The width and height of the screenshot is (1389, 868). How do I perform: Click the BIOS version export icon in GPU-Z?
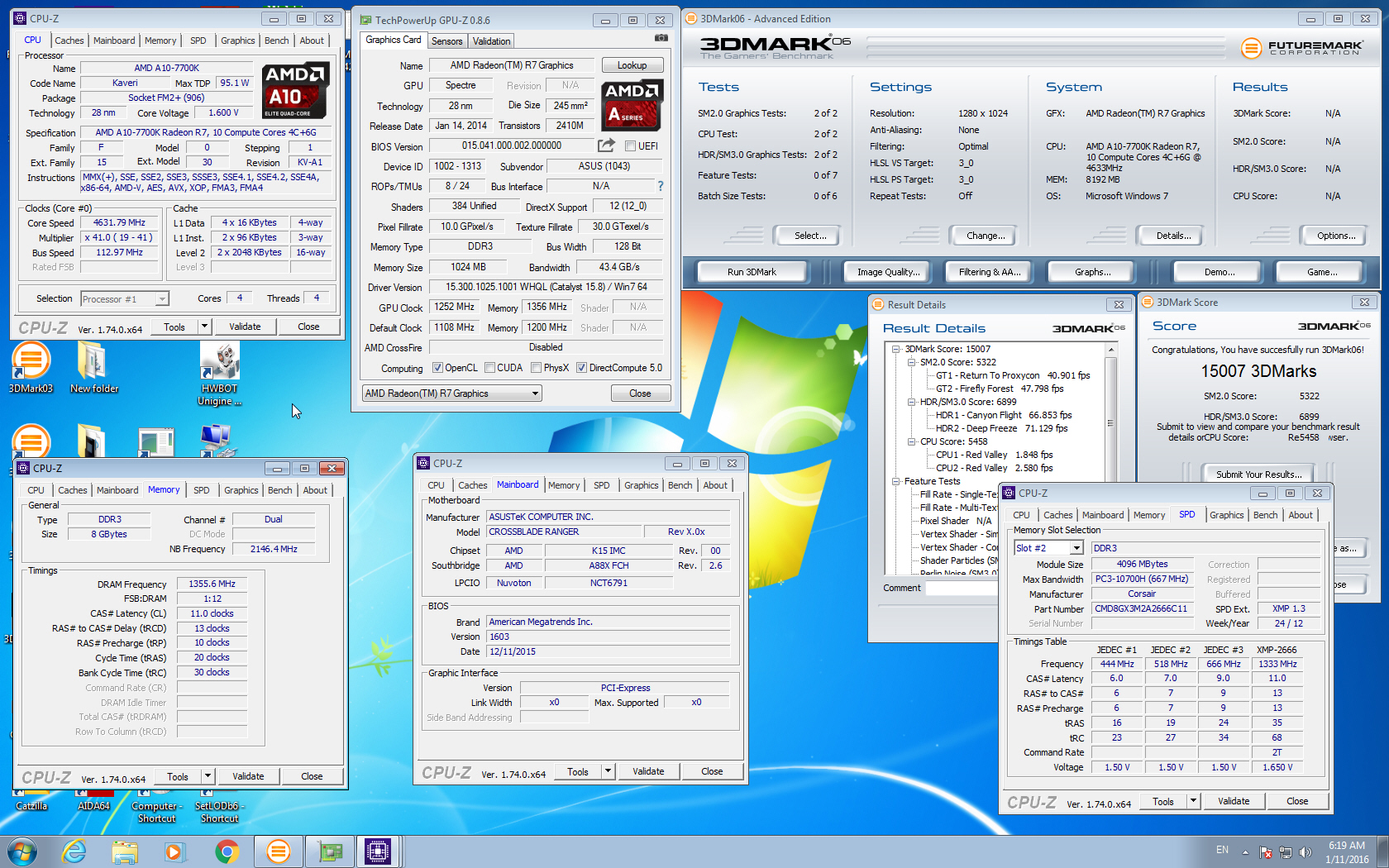(607, 145)
